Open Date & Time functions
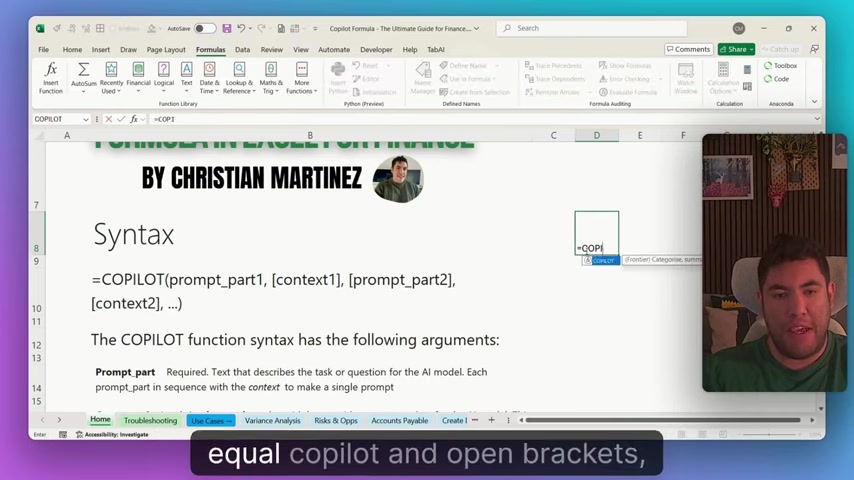The width and height of the screenshot is (854, 480). point(209,78)
